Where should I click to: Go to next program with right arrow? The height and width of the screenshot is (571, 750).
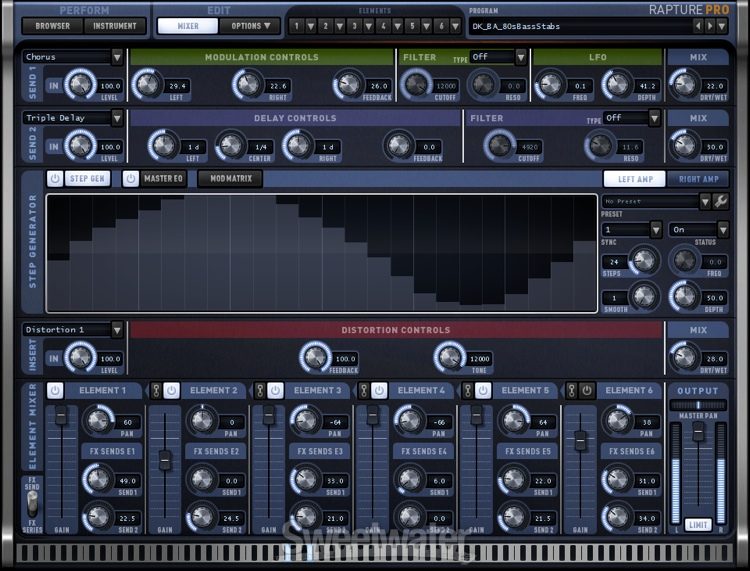[x=710, y=26]
